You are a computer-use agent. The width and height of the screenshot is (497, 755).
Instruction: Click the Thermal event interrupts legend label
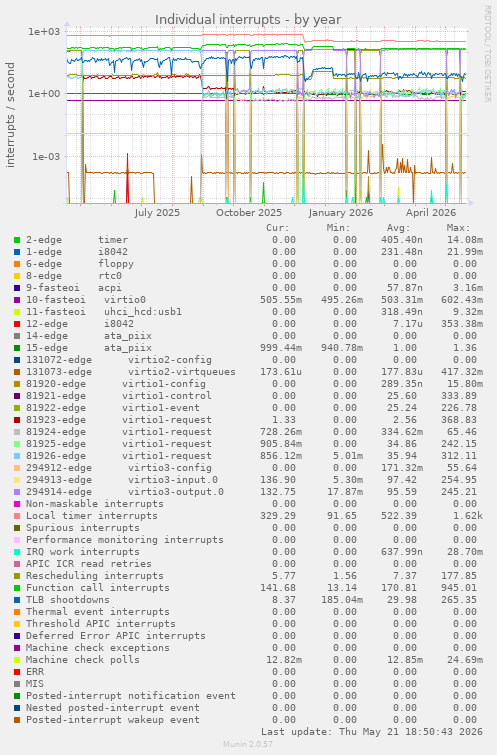[x=98, y=612]
